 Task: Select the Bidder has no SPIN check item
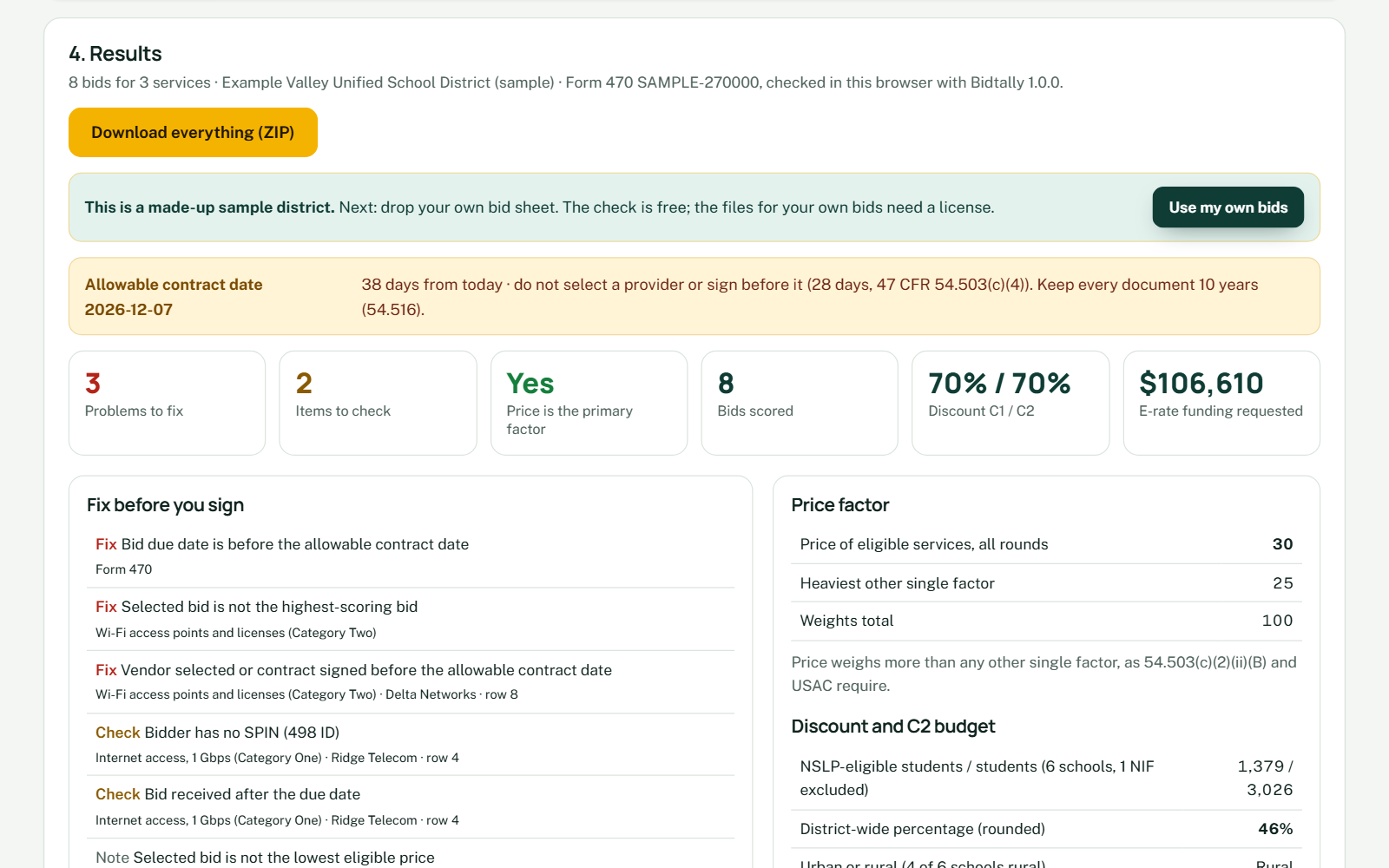pyautogui.click(x=411, y=744)
